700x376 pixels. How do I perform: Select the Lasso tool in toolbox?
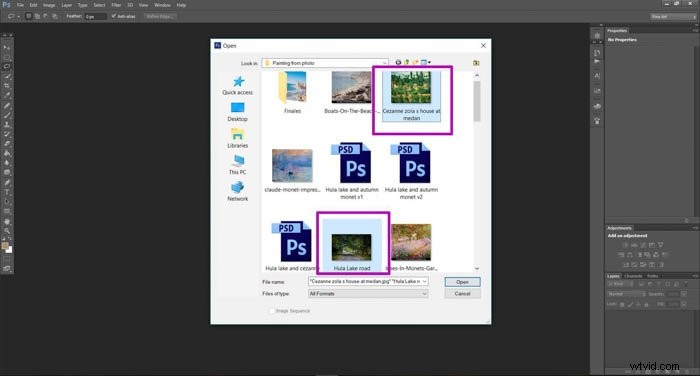[7, 66]
